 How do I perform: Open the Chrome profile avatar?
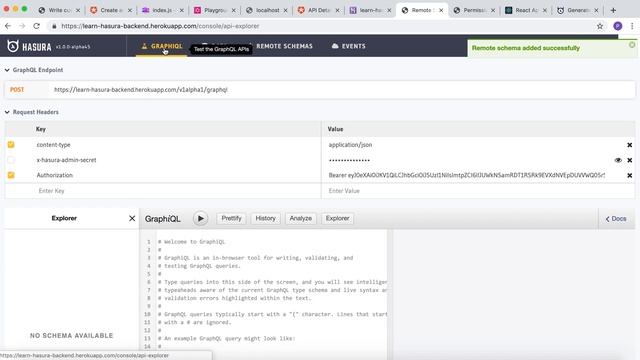click(x=618, y=26)
